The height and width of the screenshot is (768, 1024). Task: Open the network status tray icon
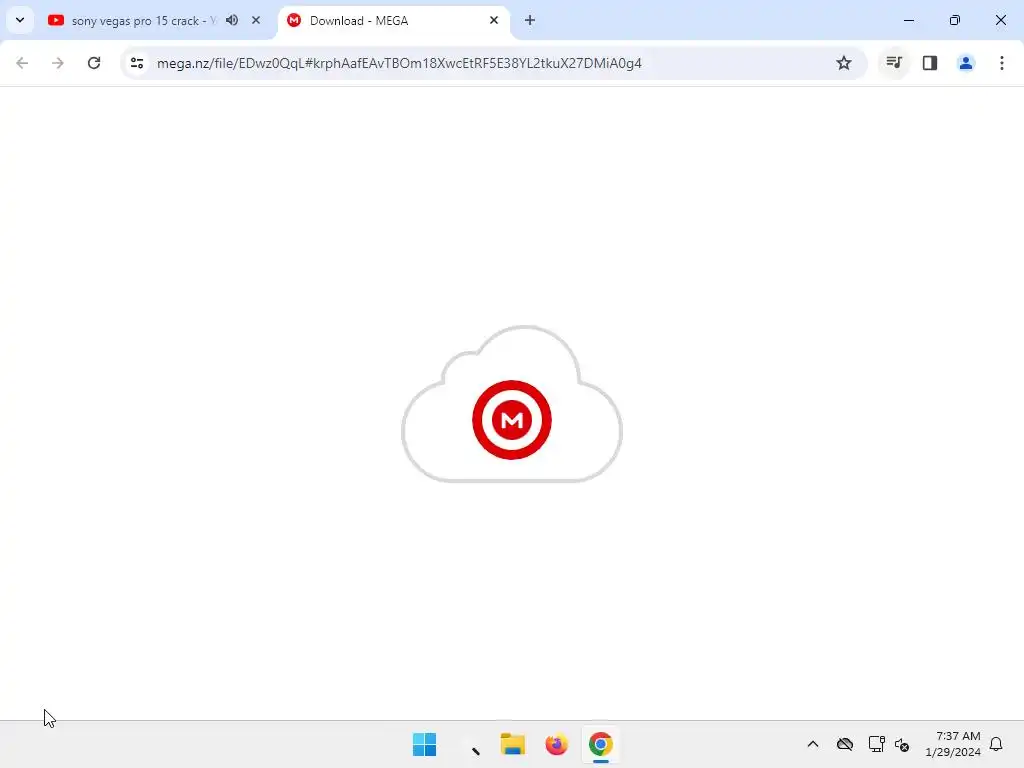[x=876, y=744]
